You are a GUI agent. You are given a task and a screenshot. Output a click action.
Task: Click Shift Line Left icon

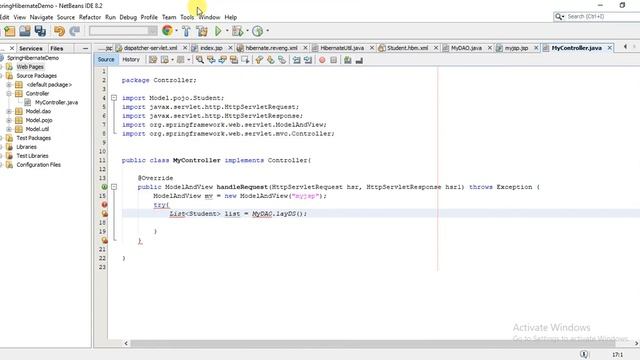(296, 60)
